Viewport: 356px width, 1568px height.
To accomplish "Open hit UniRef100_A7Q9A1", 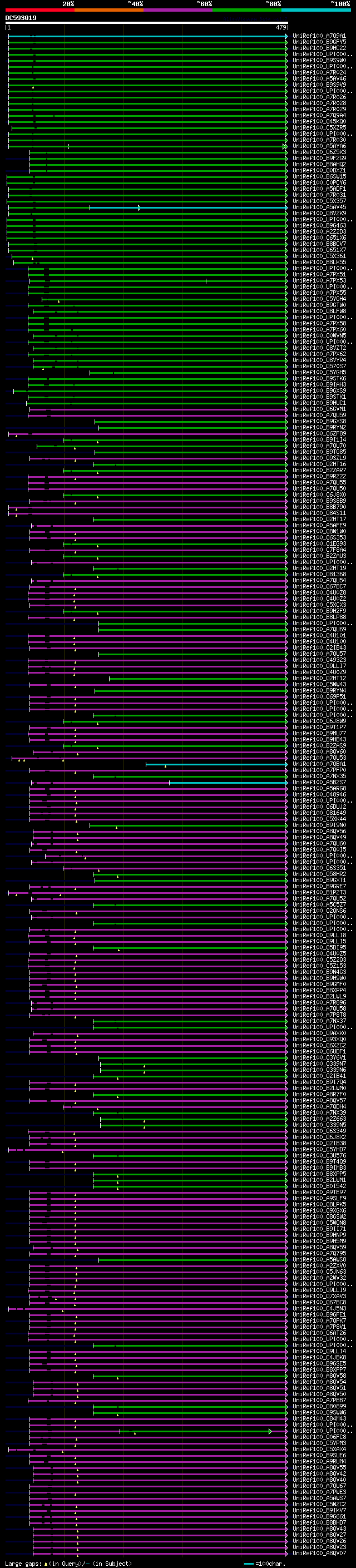I will (319, 37).
